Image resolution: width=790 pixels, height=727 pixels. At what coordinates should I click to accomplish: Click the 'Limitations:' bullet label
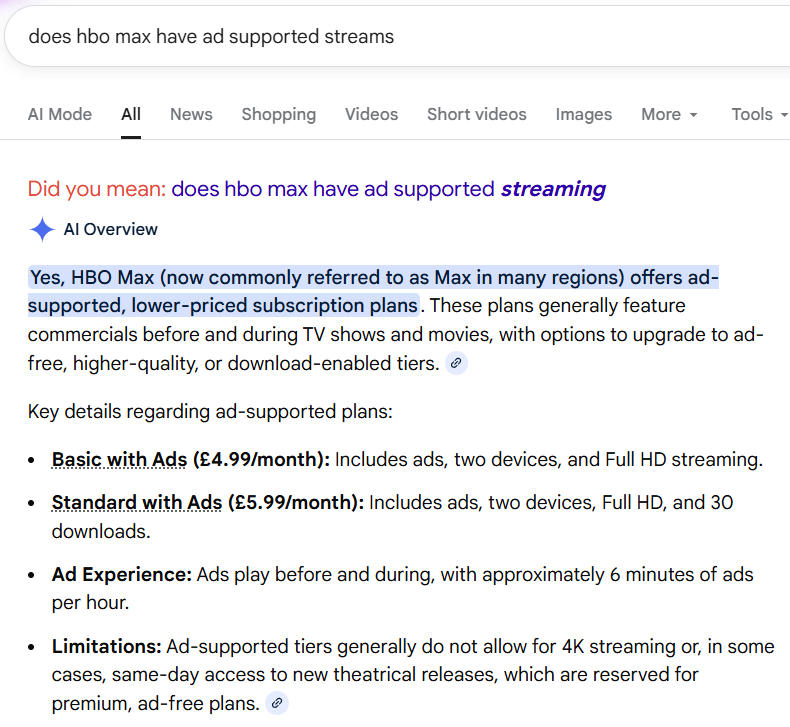pyautogui.click(x=106, y=646)
